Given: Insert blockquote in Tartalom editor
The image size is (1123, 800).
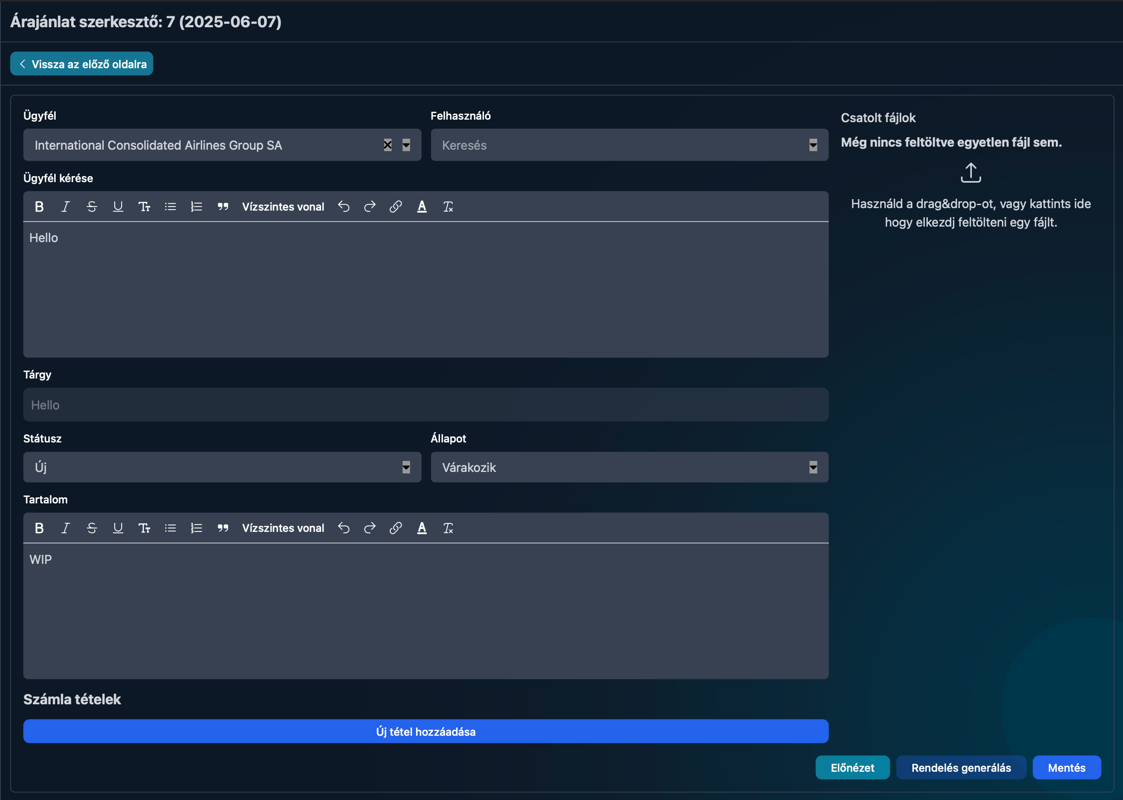Looking at the screenshot, I should pyautogui.click(x=223, y=528).
